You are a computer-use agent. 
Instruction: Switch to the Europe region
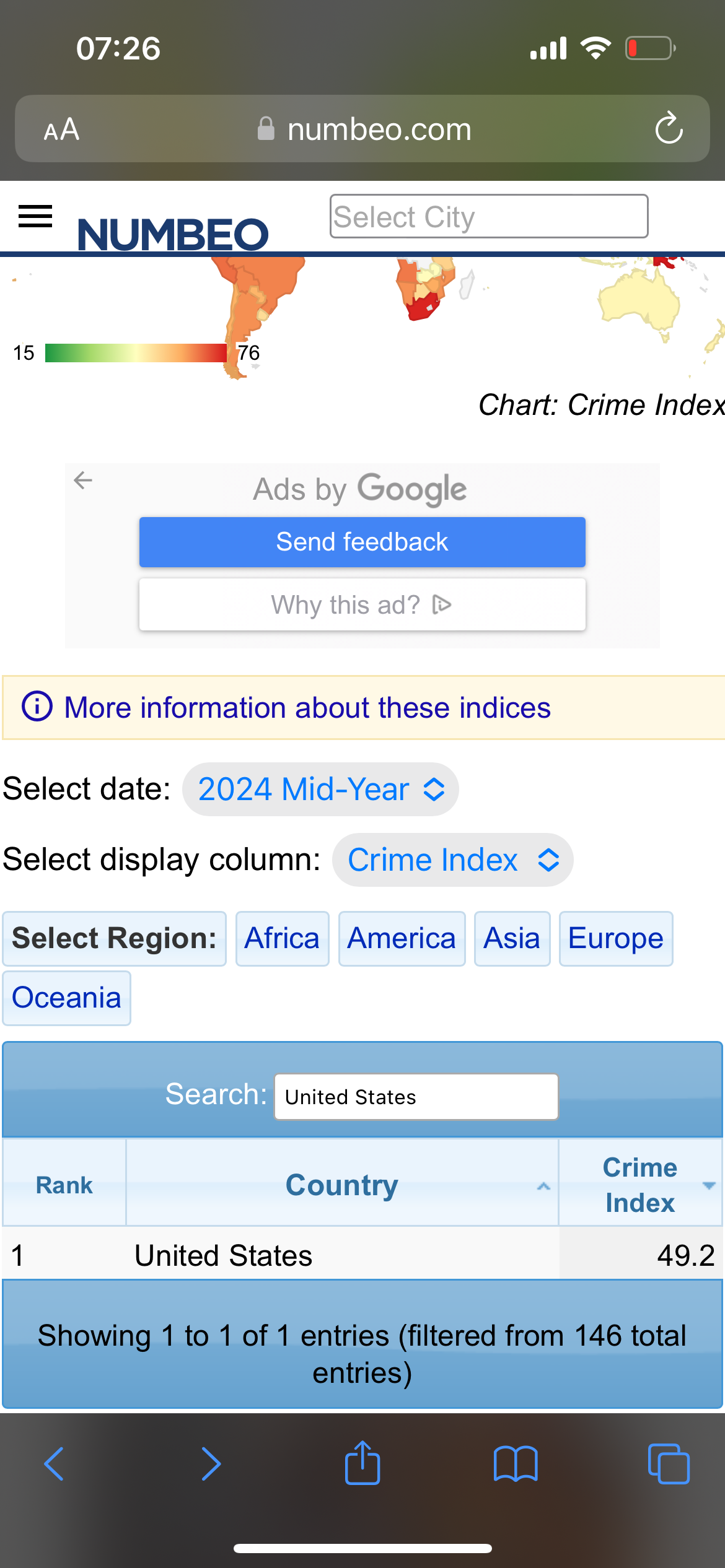point(615,938)
